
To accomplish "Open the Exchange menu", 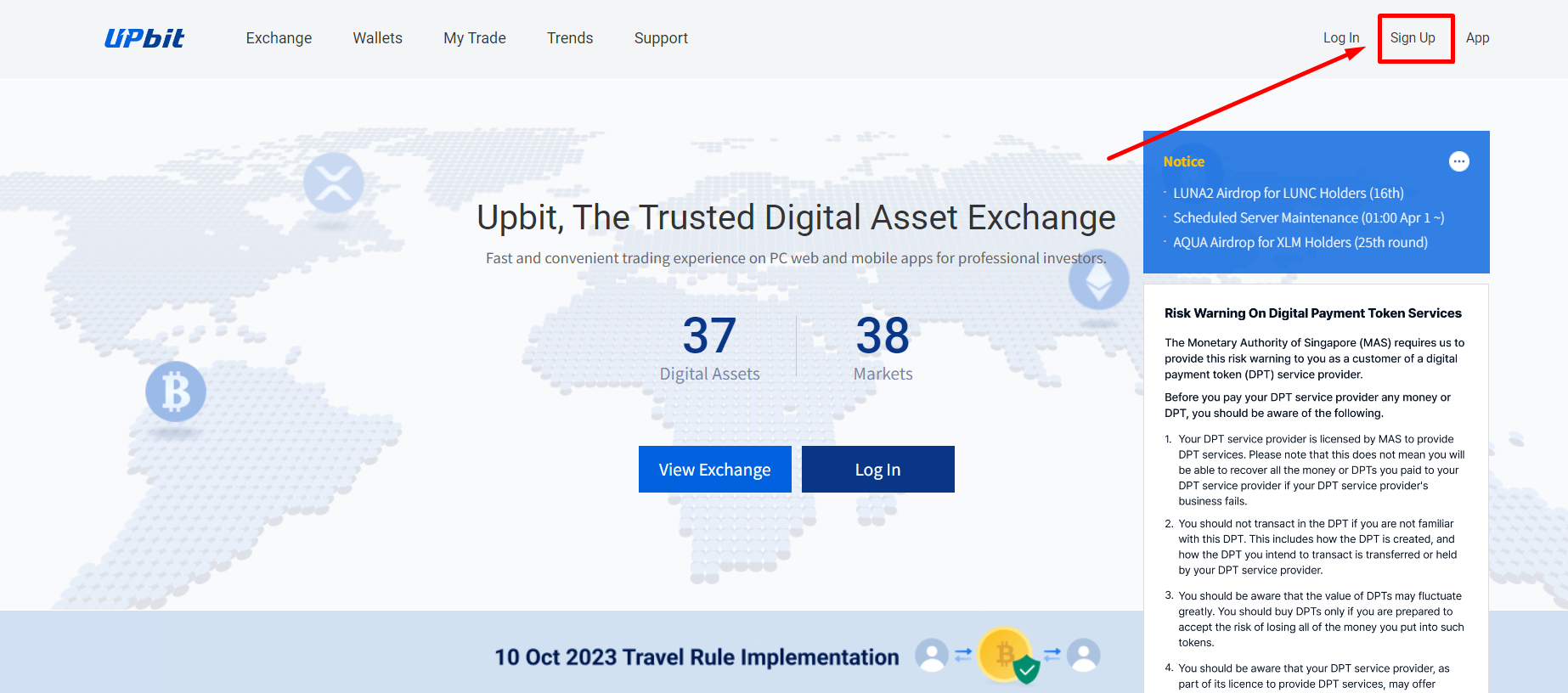I will [x=279, y=38].
